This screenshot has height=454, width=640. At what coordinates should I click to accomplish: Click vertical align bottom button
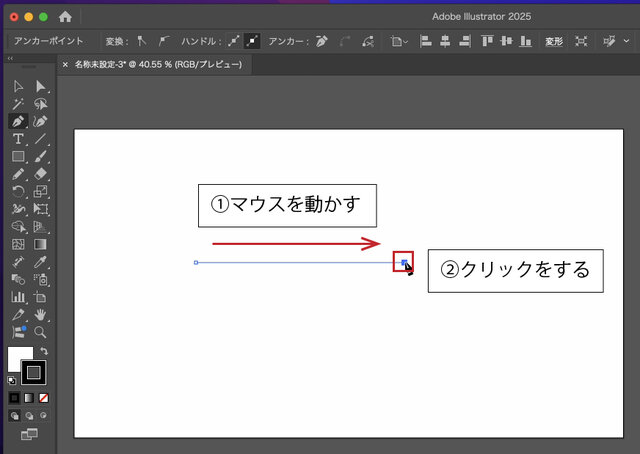(x=525, y=41)
